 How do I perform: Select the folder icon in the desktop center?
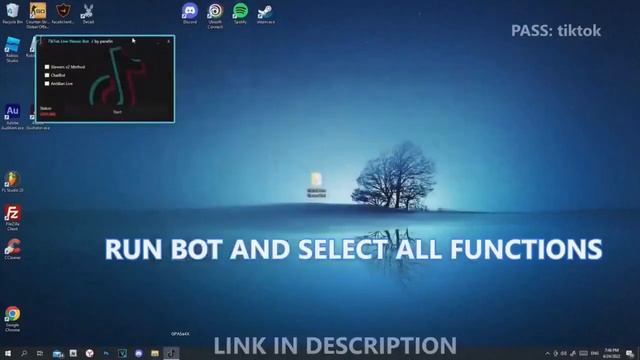tap(316, 185)
